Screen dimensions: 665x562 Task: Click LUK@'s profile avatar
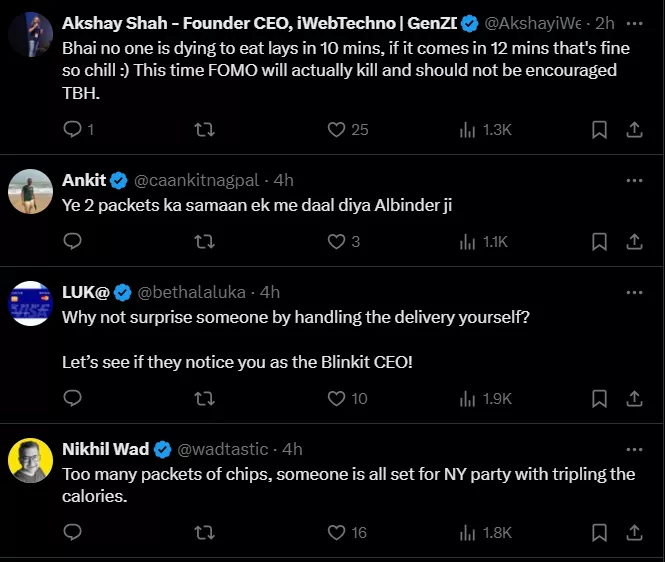click(31, 304)
